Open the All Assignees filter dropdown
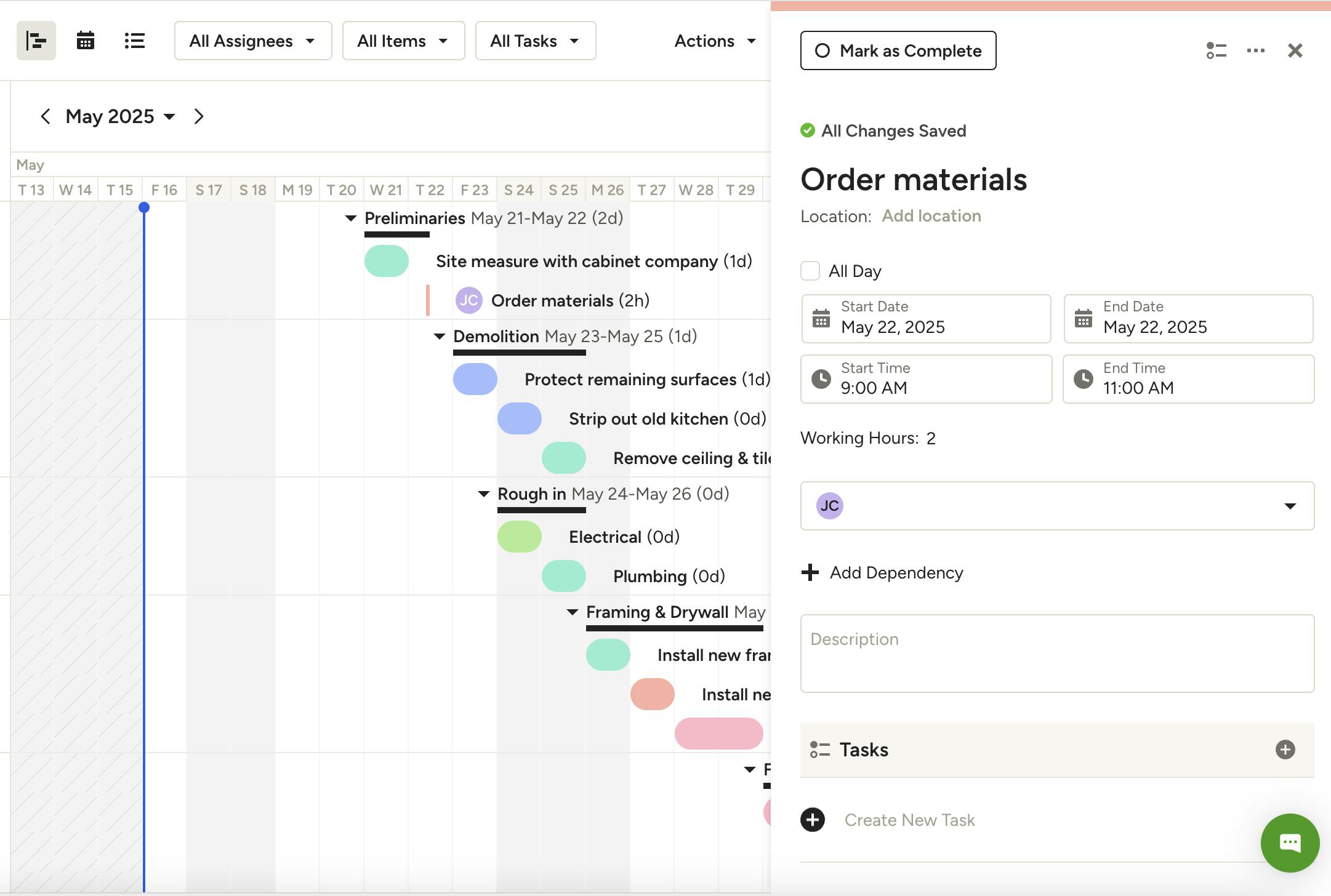The height and width of the screenshot is (896, 1331). (253, 41)
